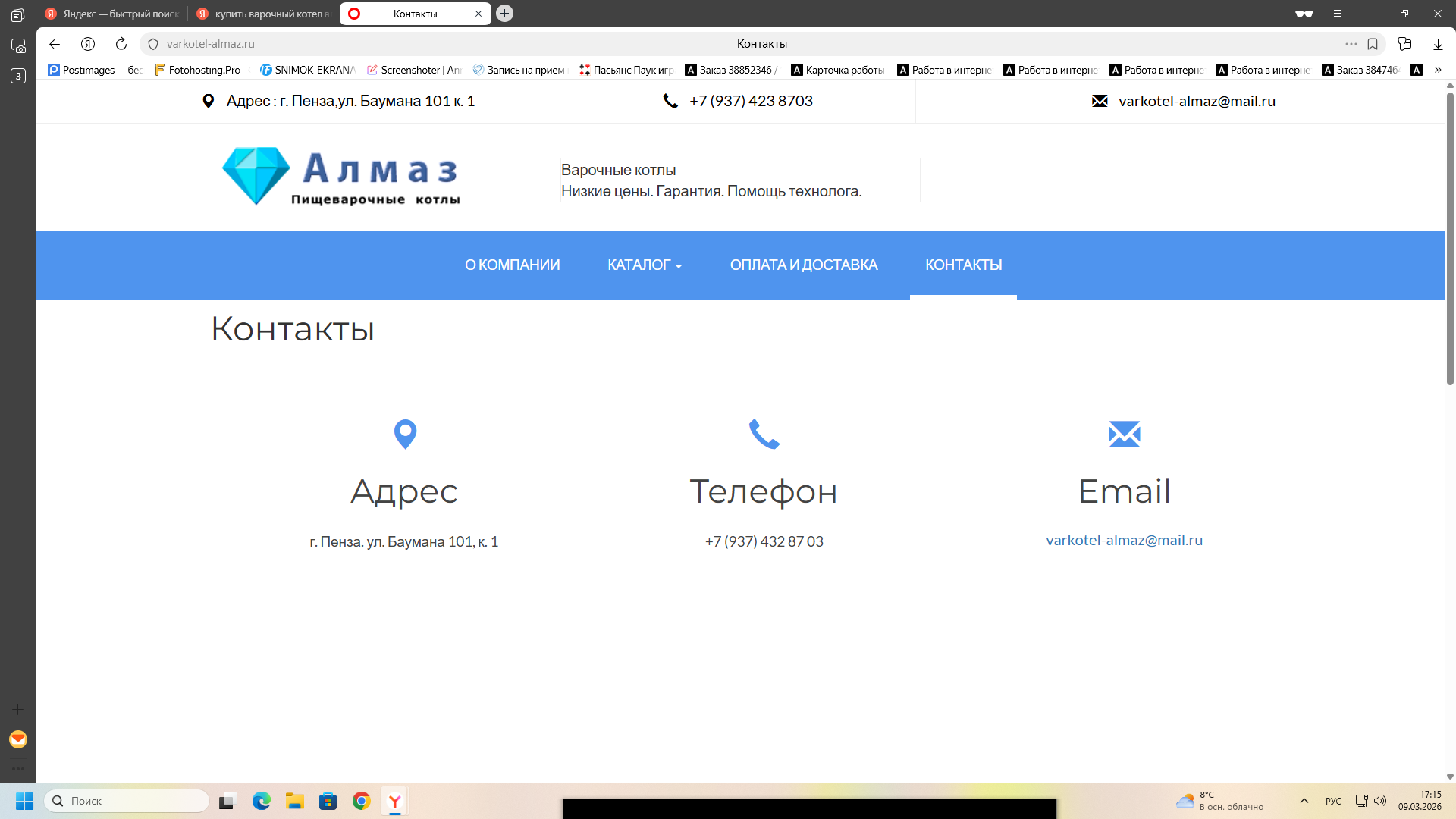Expand the КАТАЛОГ dropdown menu
The width and height of the screenshot is (1456, 819).
point(645,265)
